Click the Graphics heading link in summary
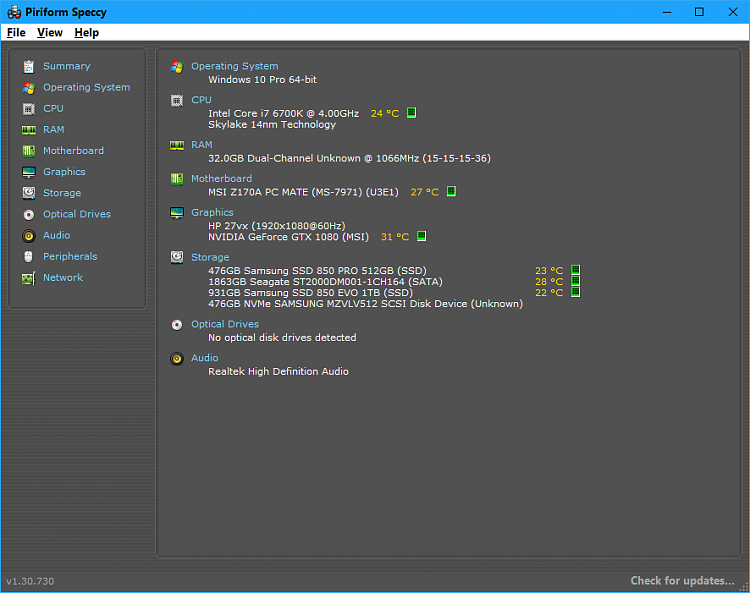This screenshot has height=593, width=750. 212,212
